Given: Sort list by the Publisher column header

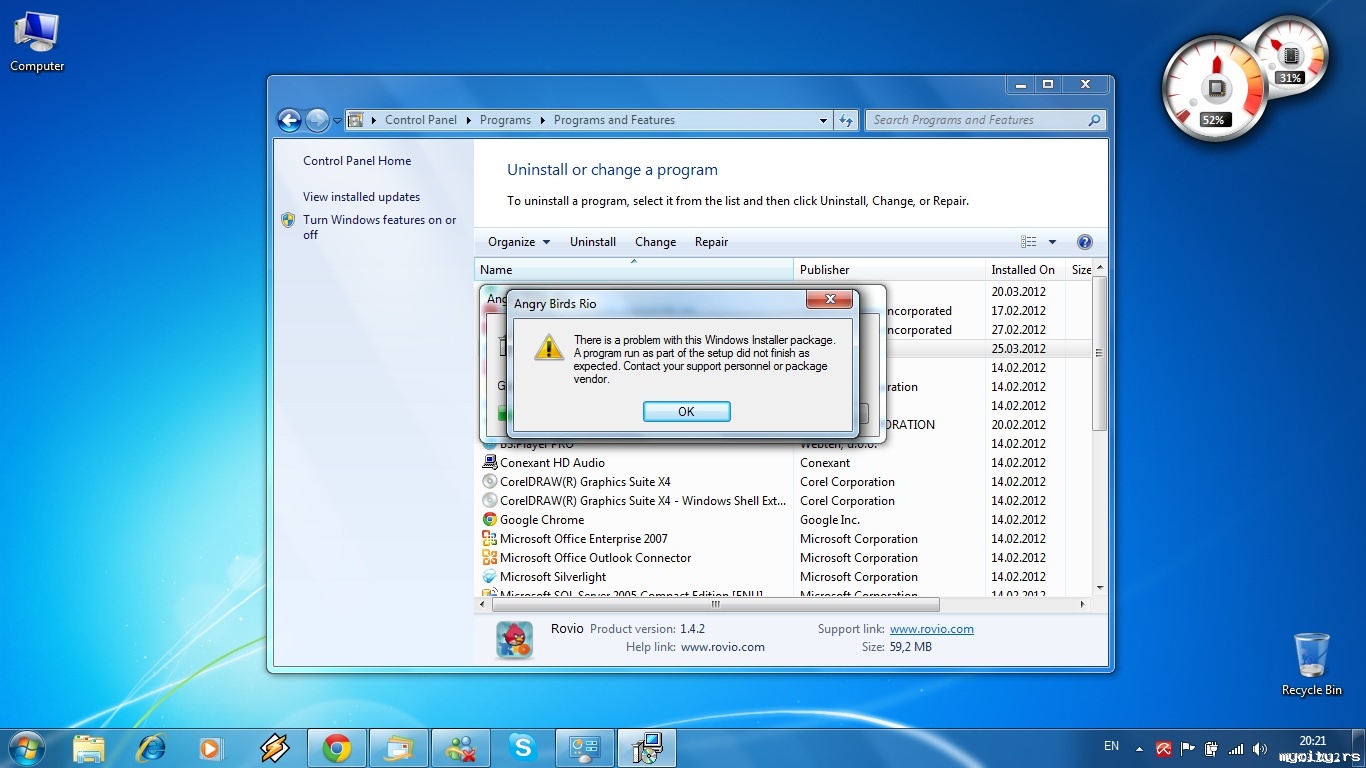Looking at the screenshot, I should (x=889, y=270).
